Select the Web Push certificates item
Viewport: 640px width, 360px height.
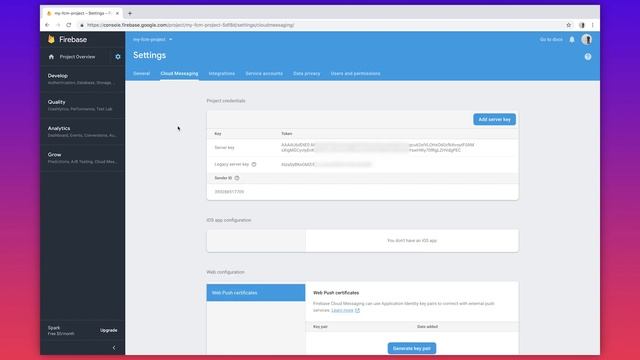pos(256,293)
